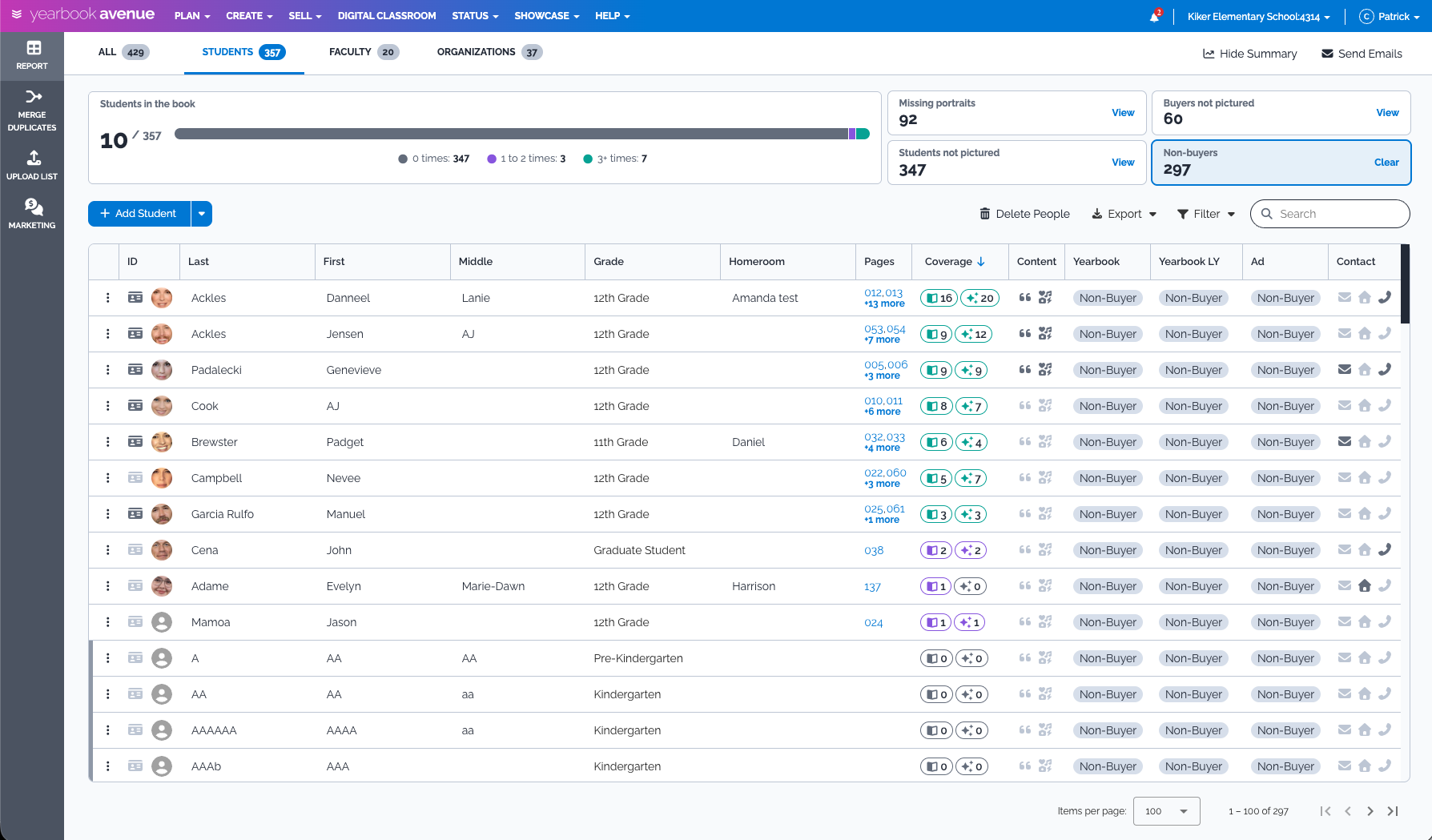Click Delete People
The height and width of the screenshot is (840, 1432).
(x=1024, y=214)
